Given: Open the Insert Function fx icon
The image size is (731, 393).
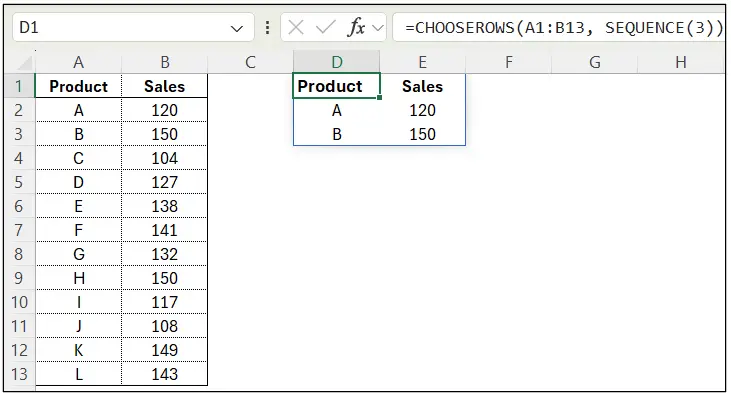Looking at the screenshot, I should click(356, 28).
